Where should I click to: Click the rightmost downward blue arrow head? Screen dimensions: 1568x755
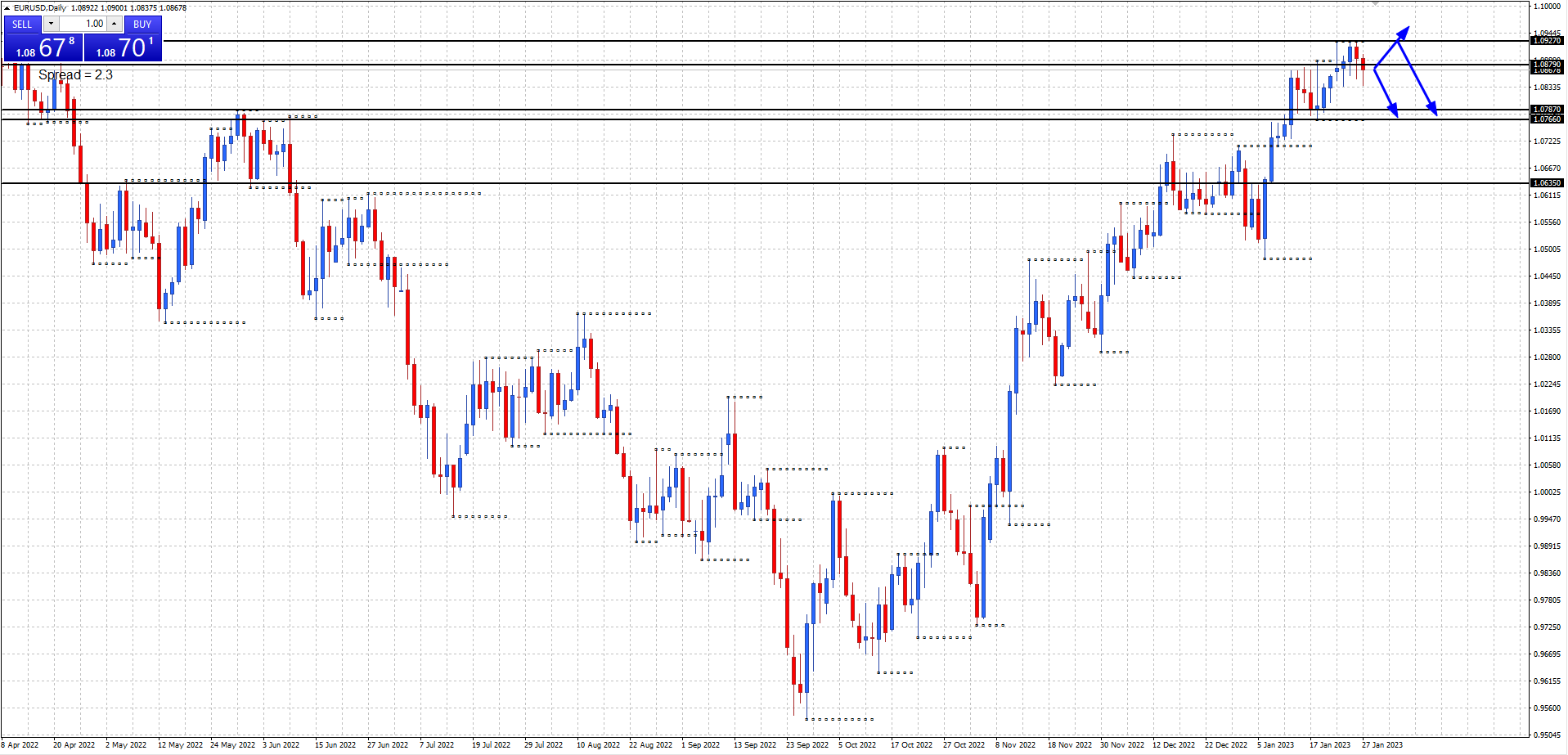tap(1432, 109)
